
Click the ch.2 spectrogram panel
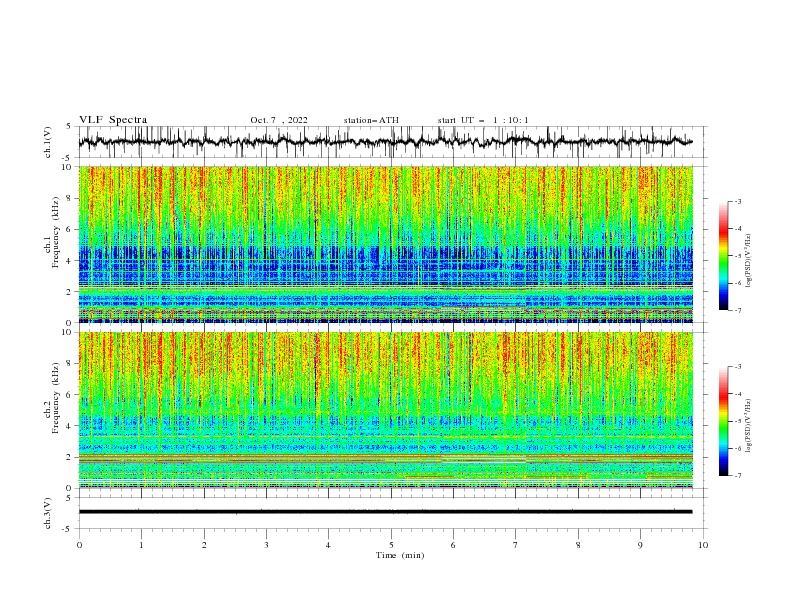click(385, 410)
